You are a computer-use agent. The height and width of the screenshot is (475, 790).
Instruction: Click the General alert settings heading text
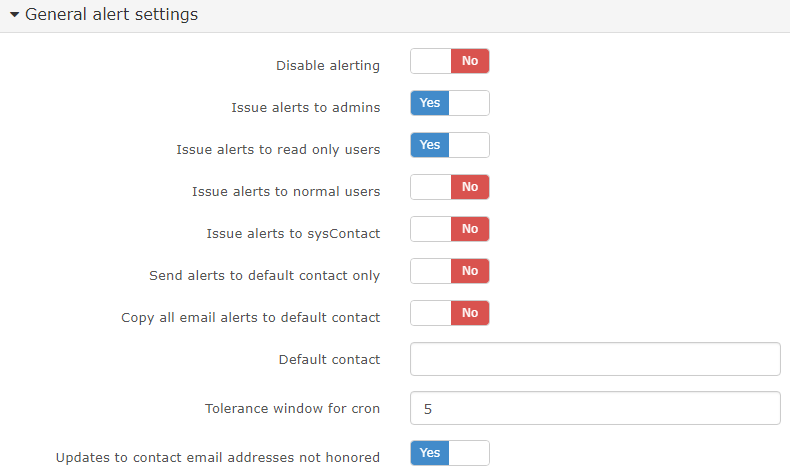pyautogui.click(x=110, y=15)
